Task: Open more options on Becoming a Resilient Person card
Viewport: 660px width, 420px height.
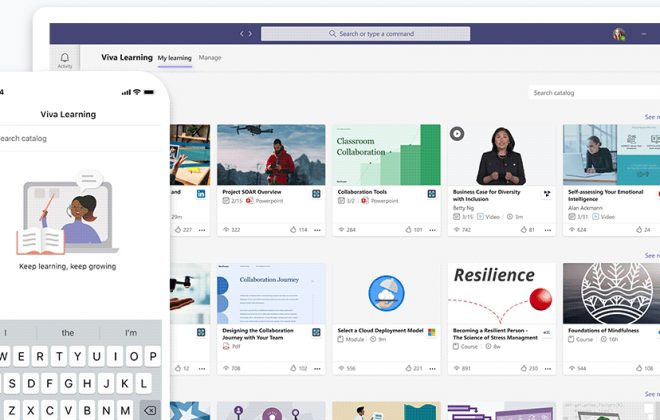Action: (548, 369)
